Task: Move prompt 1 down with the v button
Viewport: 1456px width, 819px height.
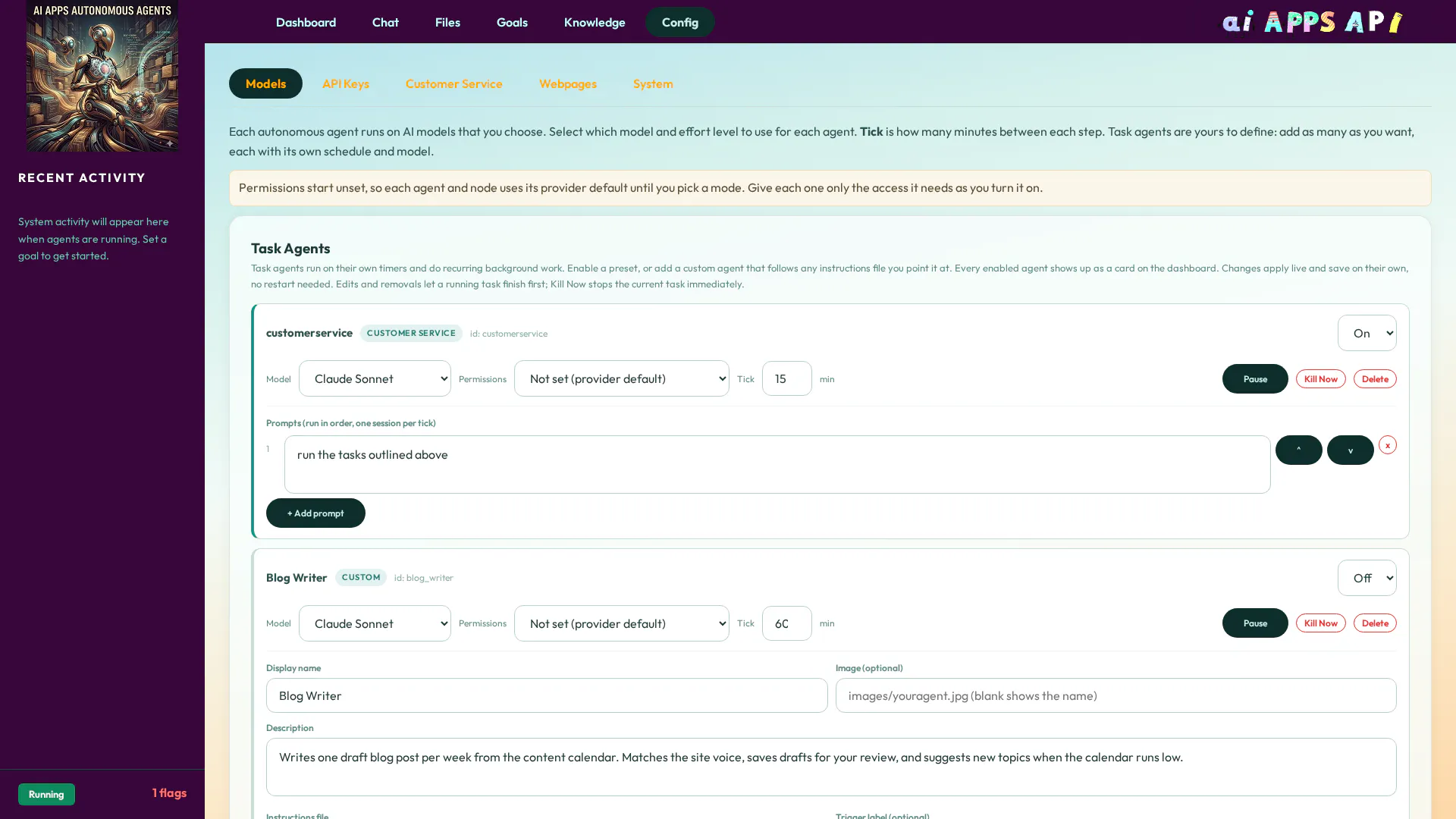Action: (1350, 450)
